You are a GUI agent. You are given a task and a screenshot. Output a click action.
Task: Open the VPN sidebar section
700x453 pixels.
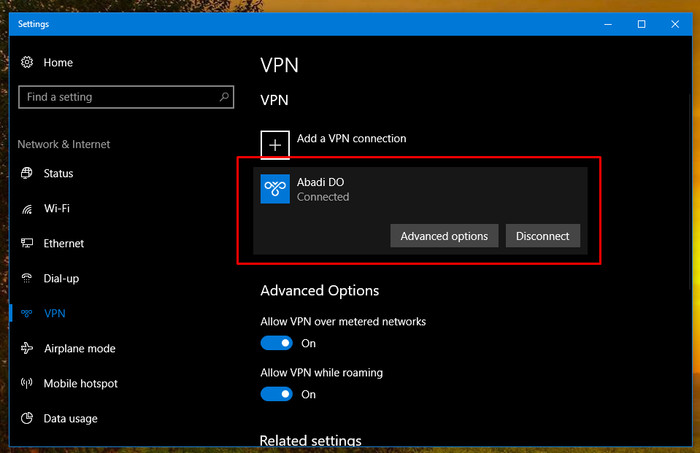pos(54,313)
